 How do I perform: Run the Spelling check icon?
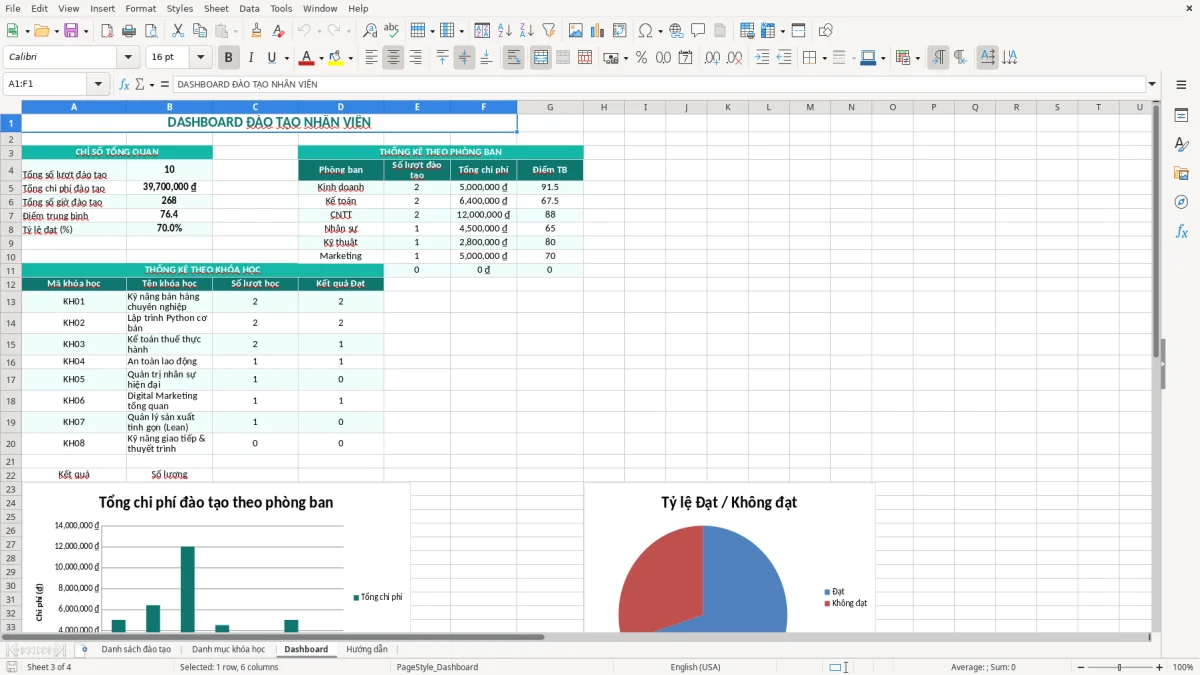coord(392,31)
